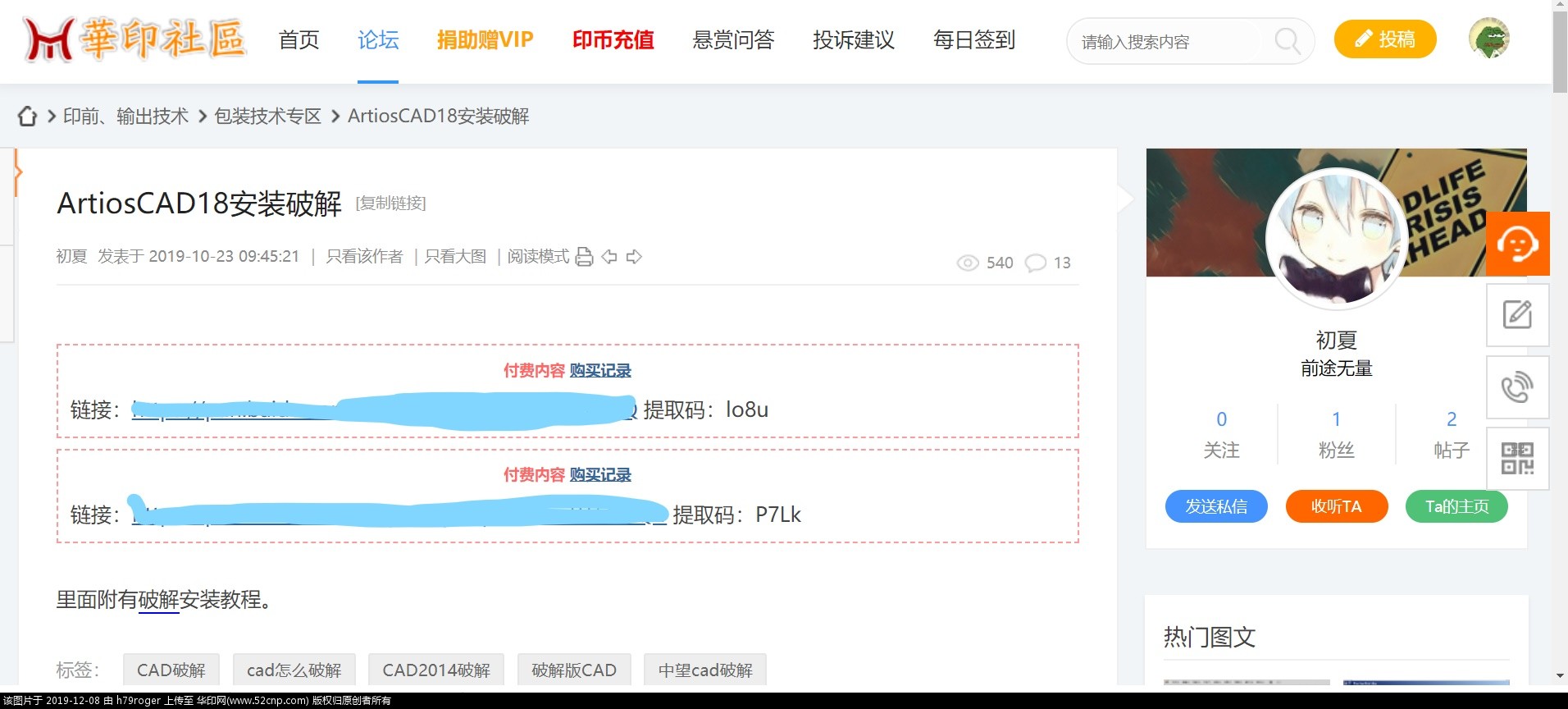The width and height of the screenshot is (1568, 709).
Task: Click the search magnifier icon
Action: coord(1287,40)
